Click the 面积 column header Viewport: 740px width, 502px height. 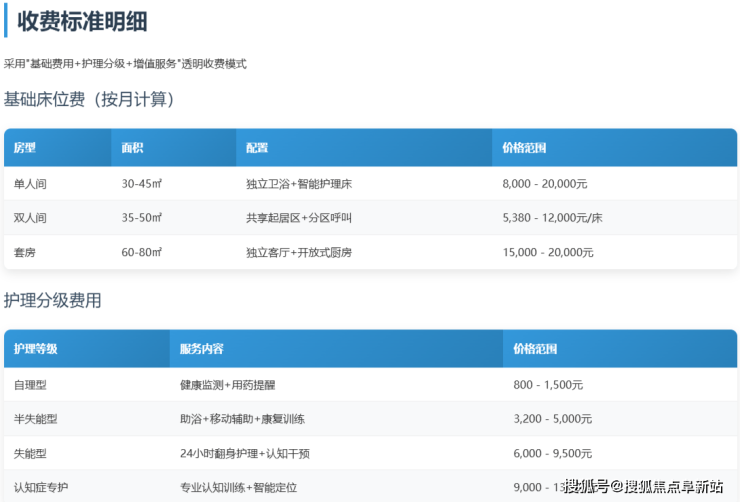pyautogui.click(x=132, y=148)
